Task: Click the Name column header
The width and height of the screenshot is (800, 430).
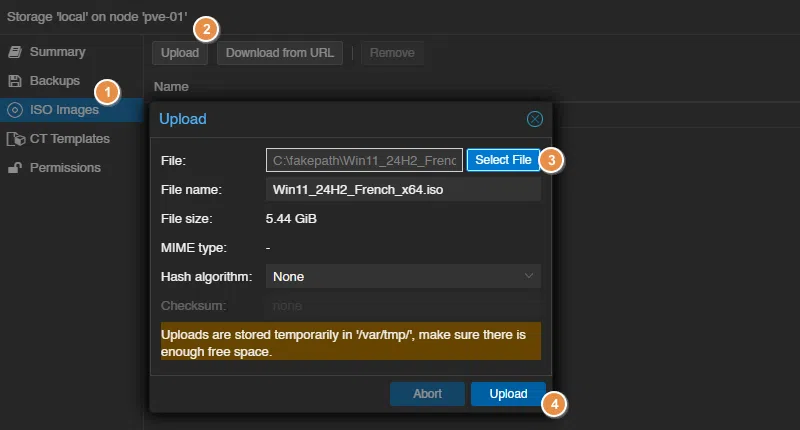Action: [171, 87]
